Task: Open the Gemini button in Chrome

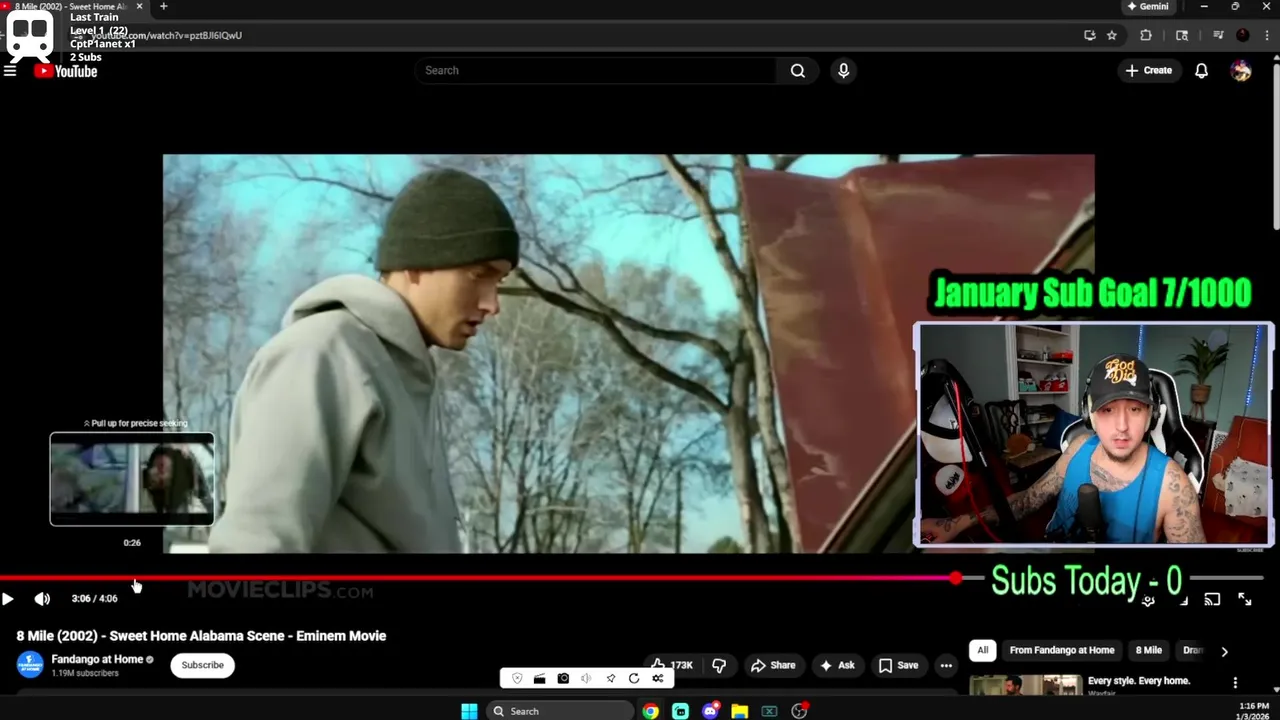Action: 1148,6
